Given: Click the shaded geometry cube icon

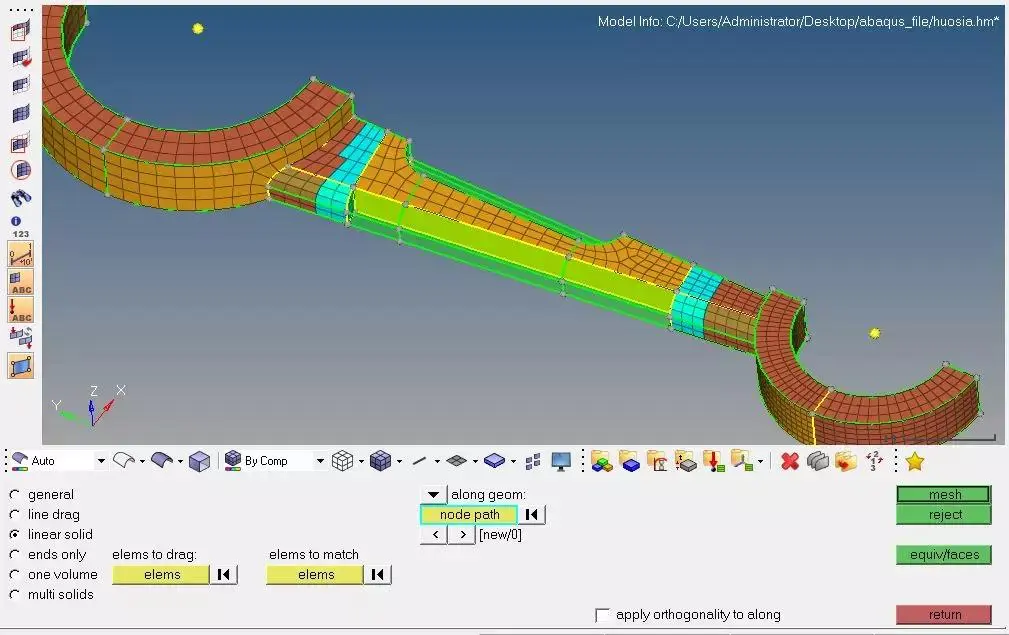Looking at the screenshot, I should click(200, 461).
